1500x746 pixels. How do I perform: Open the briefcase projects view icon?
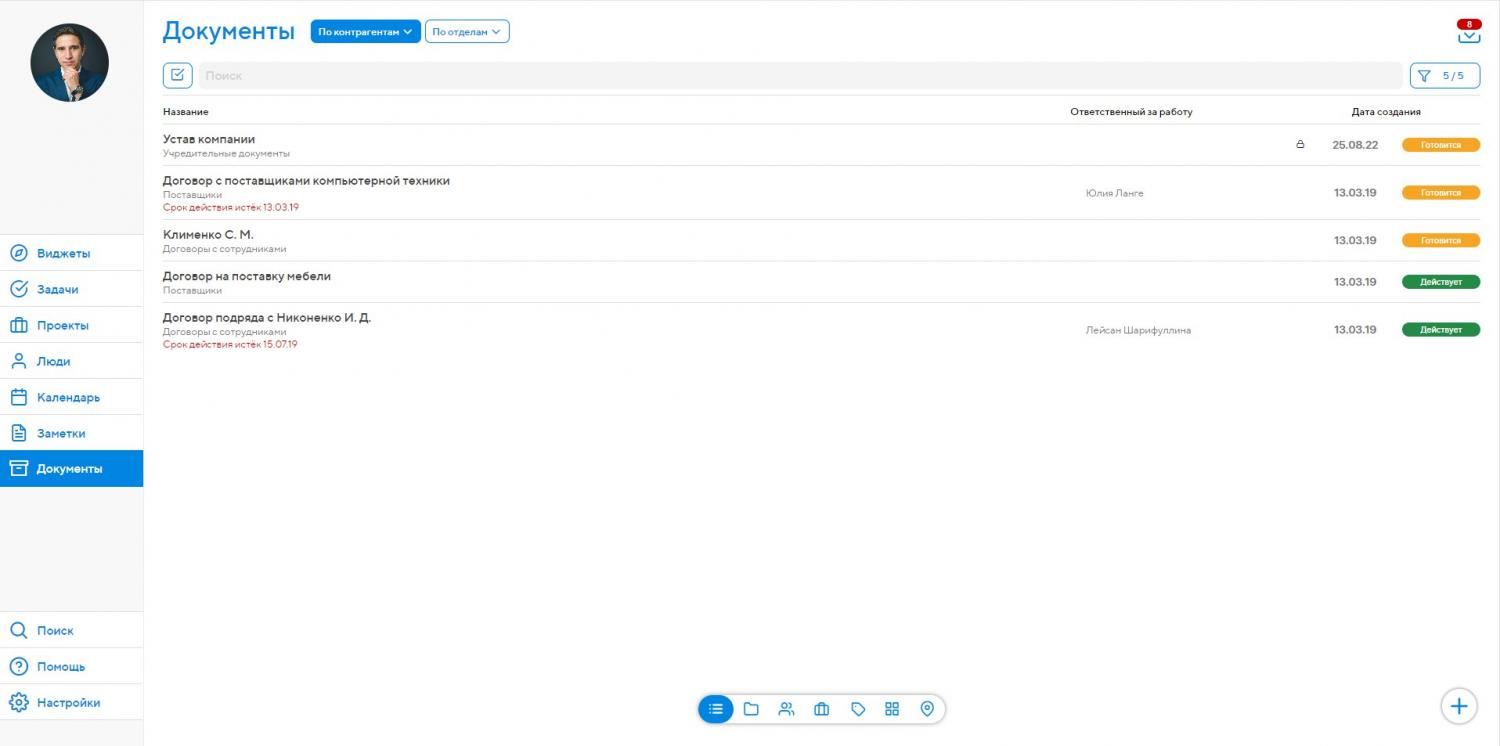coord(822,709)
